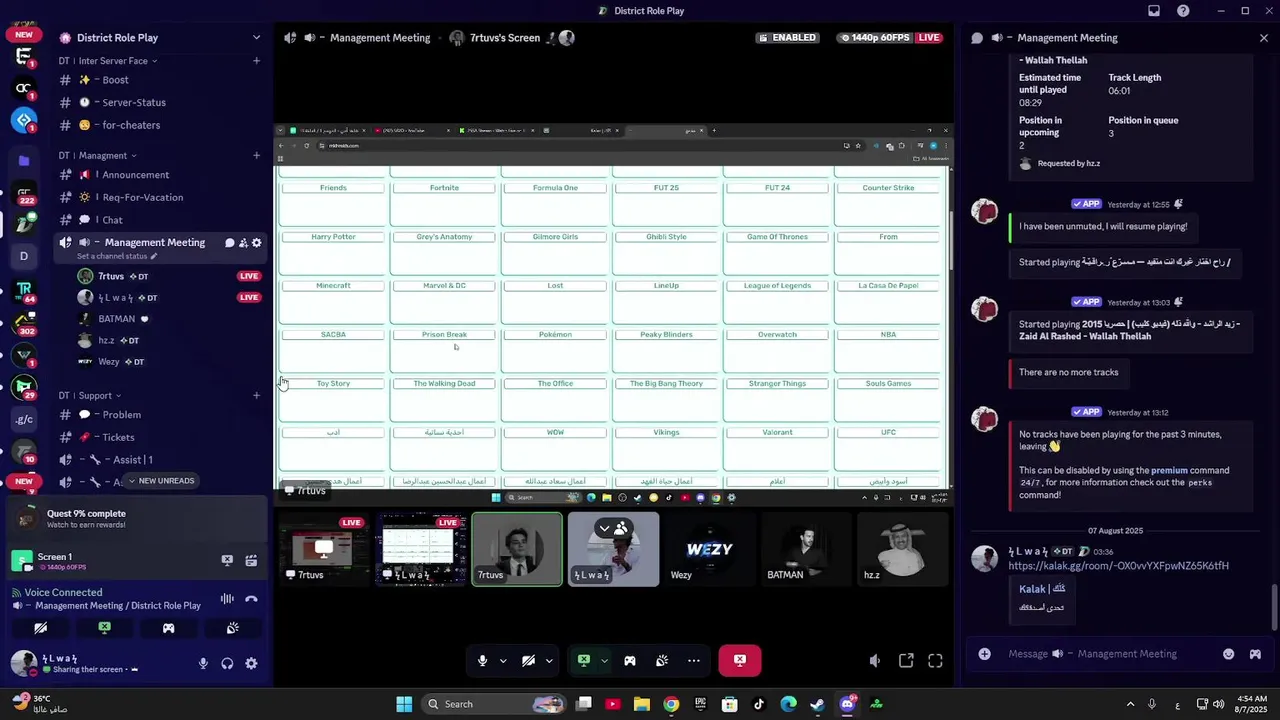Expand District Role Play server menu
Image resolution: width=1280 pixels, height=720 pixels.
[256, 38]
